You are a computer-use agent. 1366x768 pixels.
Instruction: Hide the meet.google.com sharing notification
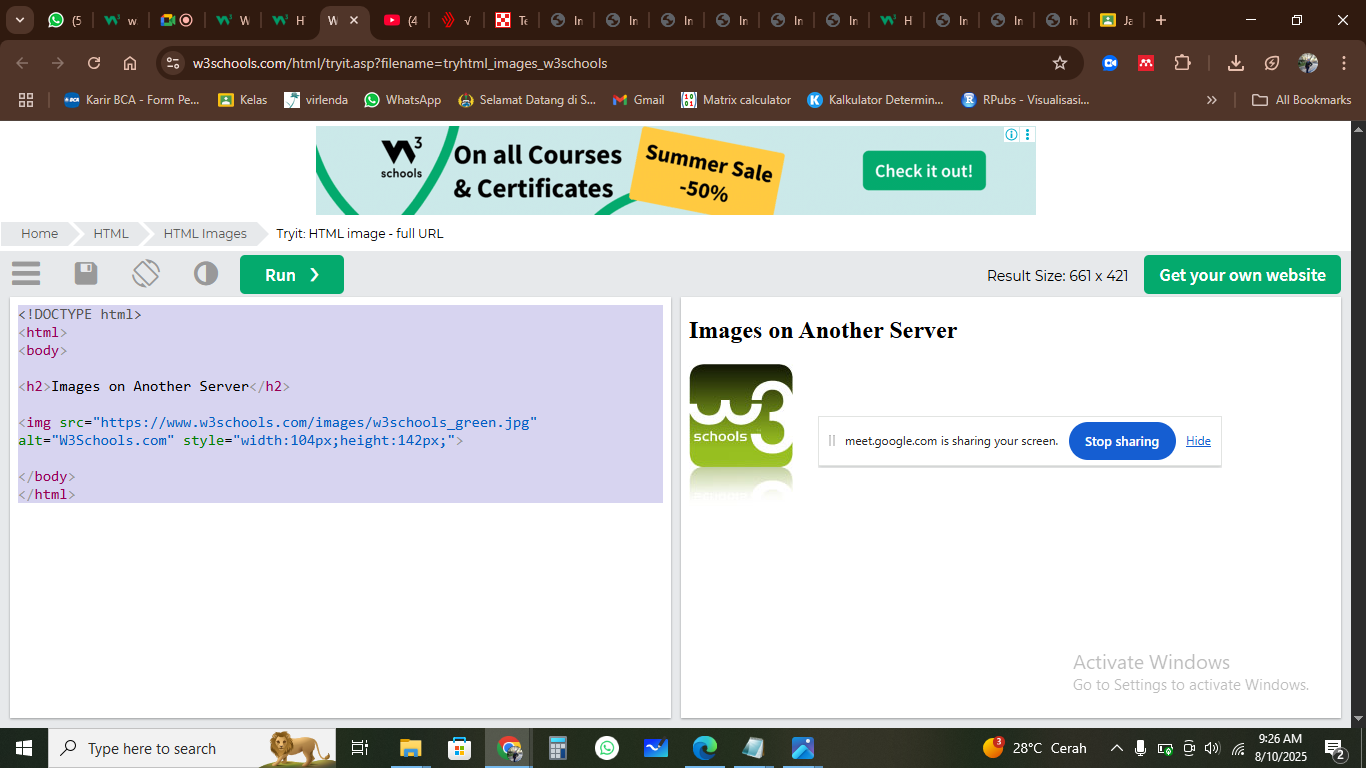(1198, 441)
